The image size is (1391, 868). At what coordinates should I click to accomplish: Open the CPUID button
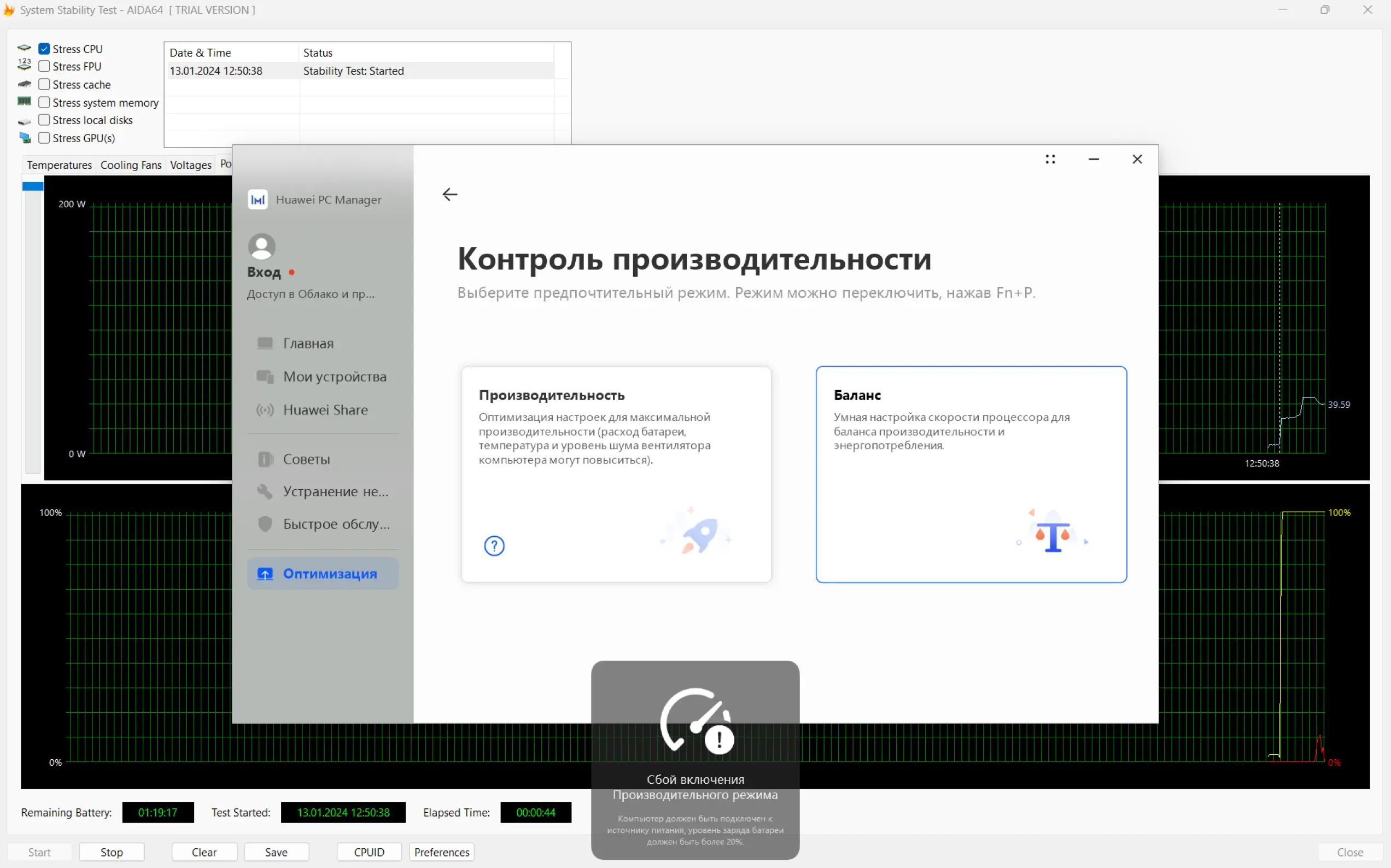tap(369, 852)
